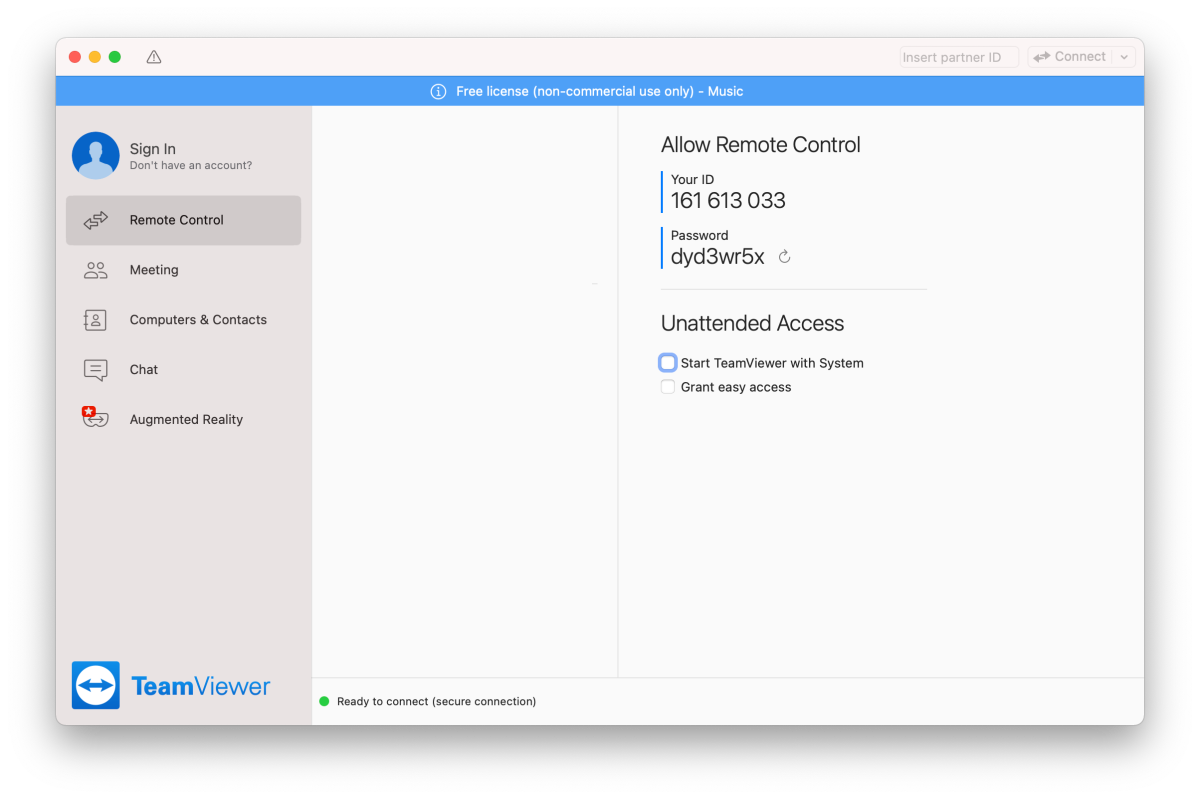This screenshot has height=799, width=1200.
Task: Focus the Insert partner ID field
Action: (959, 57)
